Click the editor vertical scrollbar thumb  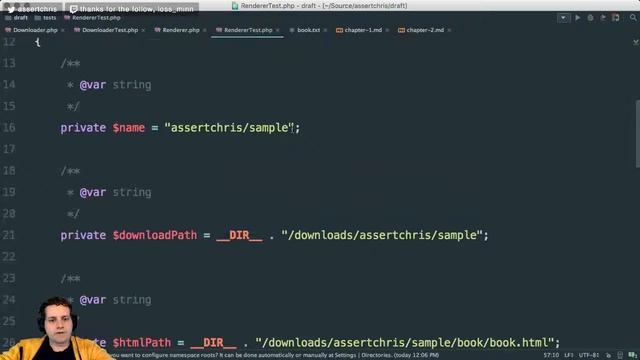click(x=638, y=133)
